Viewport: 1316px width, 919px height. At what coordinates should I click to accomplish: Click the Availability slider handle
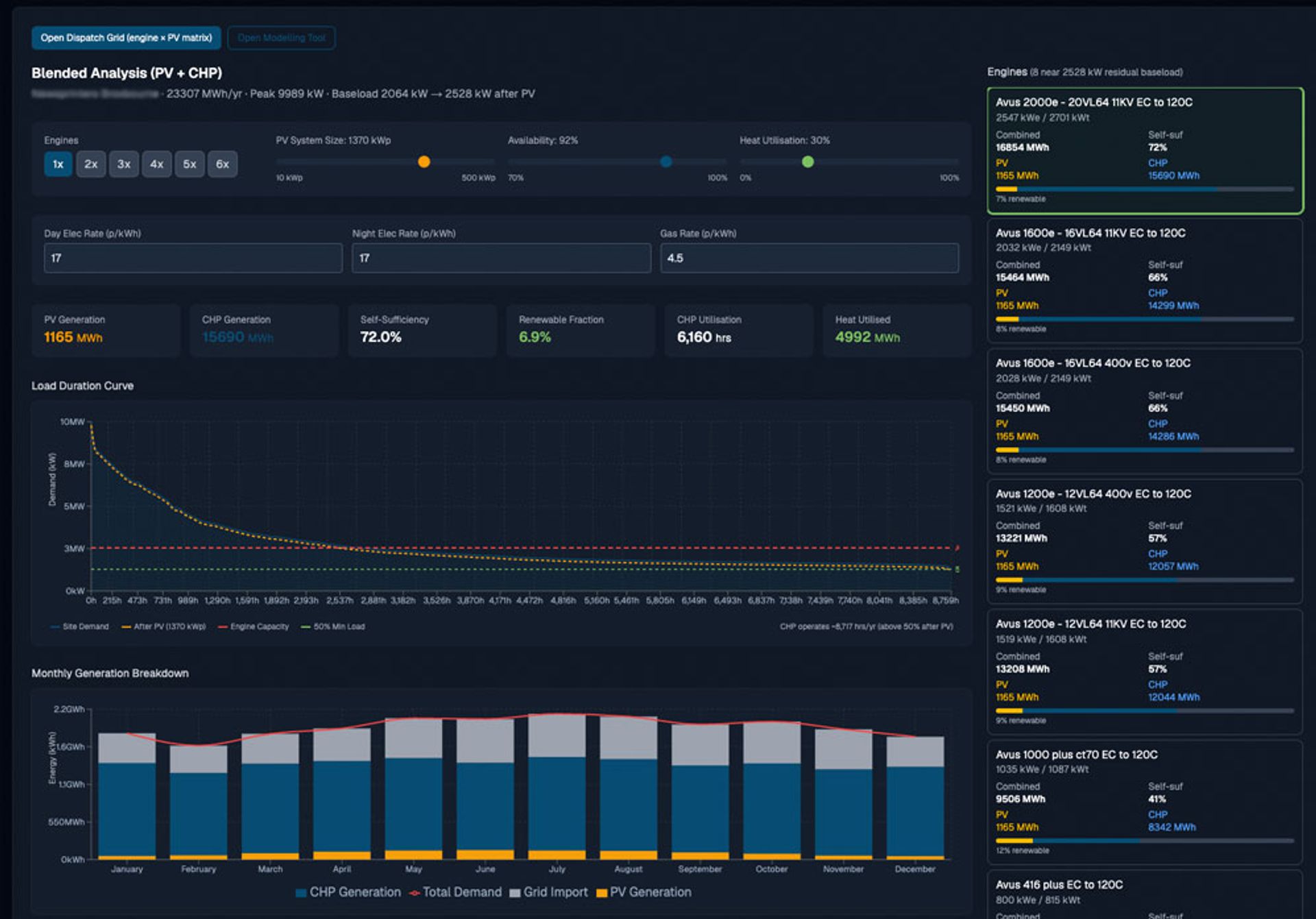pos(666,162)
